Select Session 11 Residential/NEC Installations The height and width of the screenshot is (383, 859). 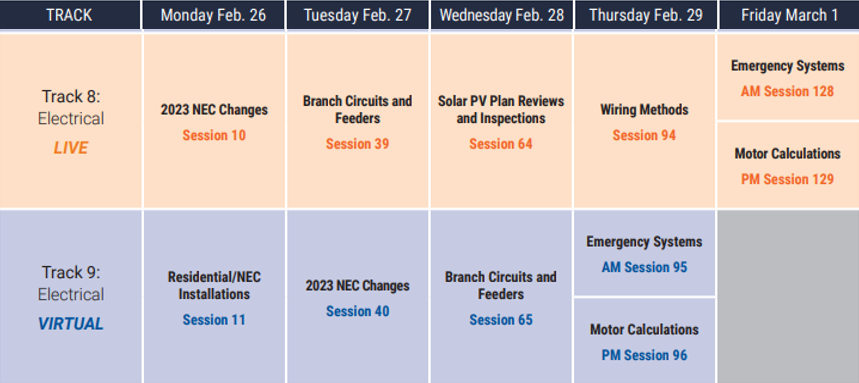coord(214,320)
